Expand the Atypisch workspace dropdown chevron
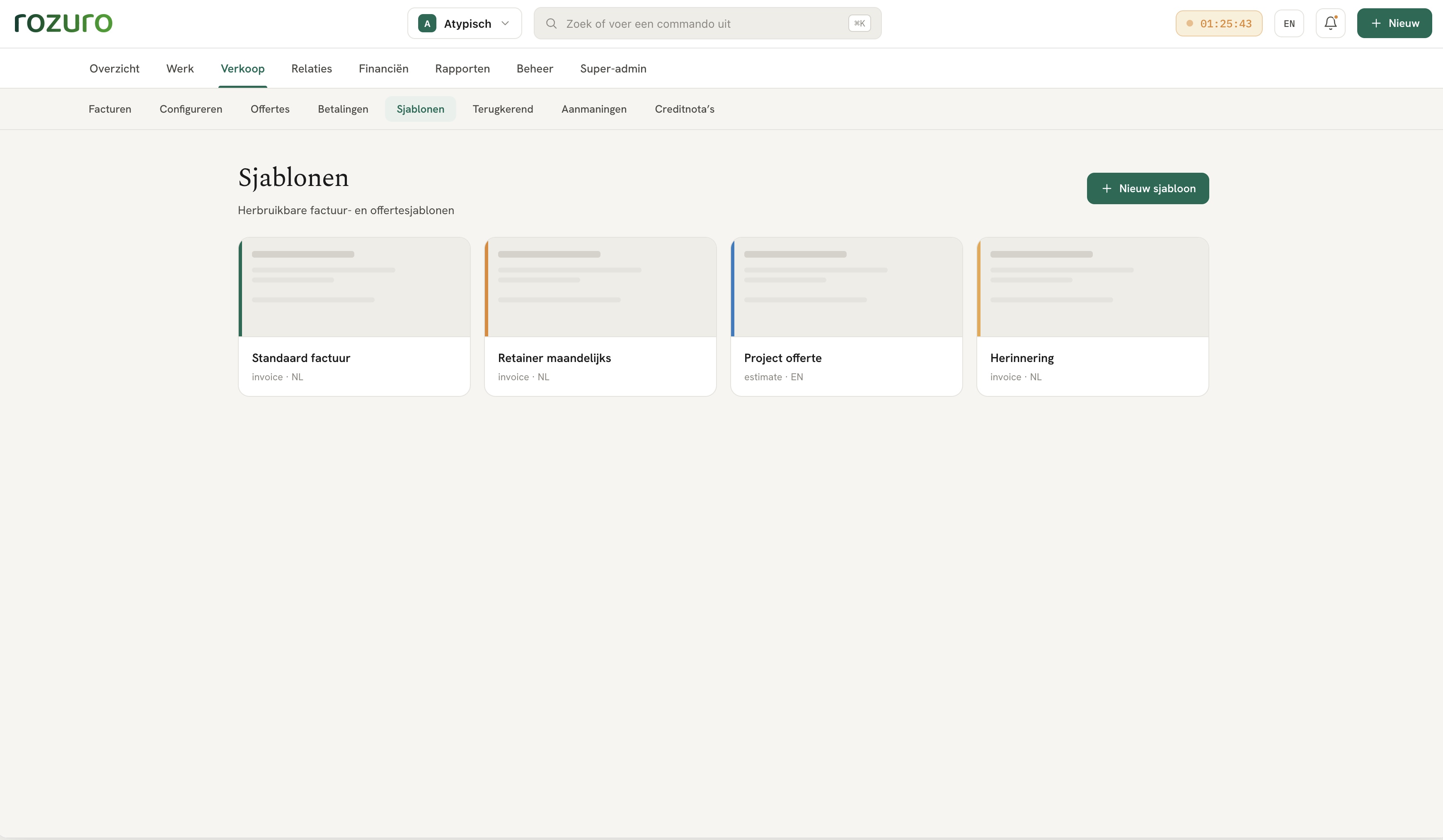 [505, 24]
